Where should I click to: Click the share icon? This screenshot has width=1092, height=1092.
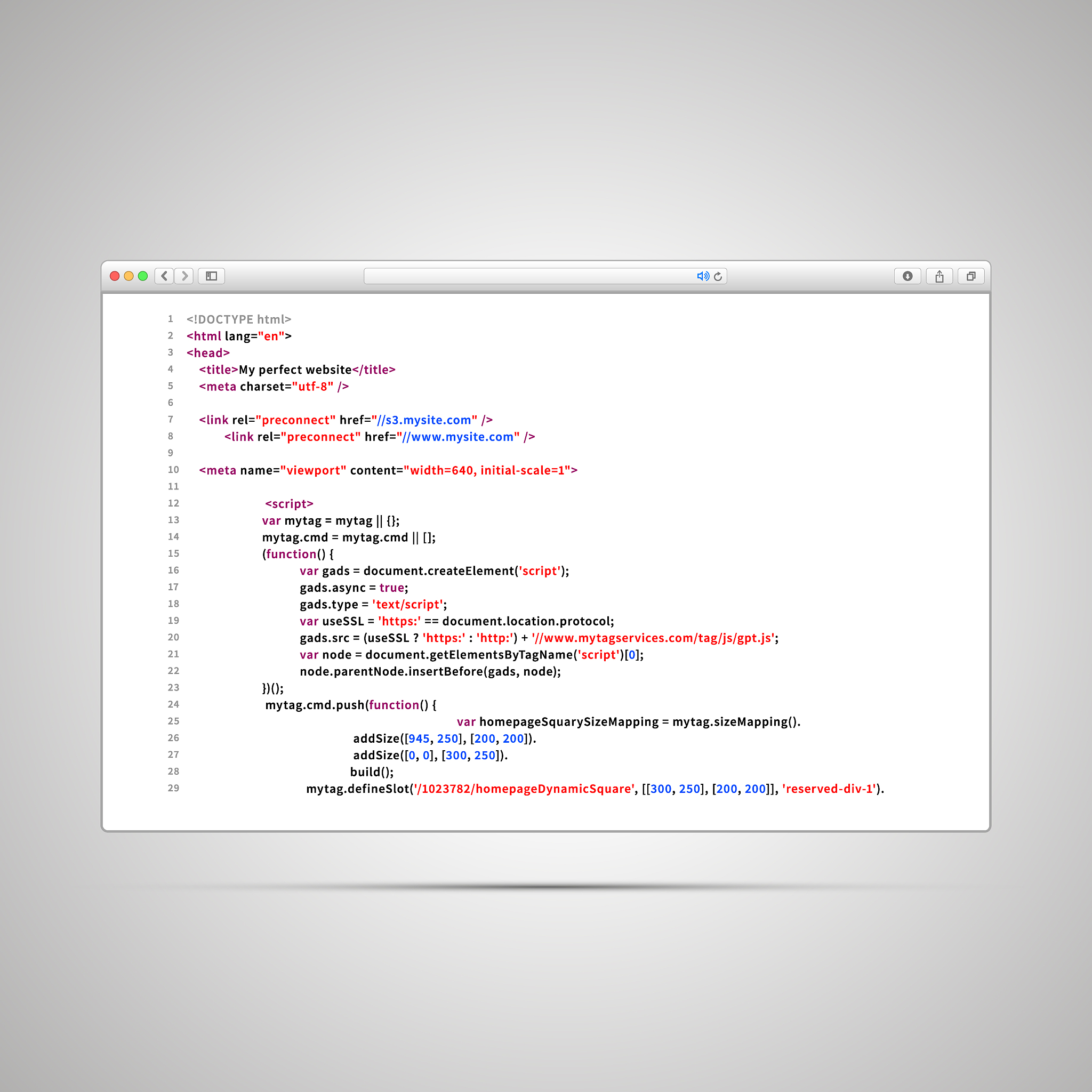939,276
